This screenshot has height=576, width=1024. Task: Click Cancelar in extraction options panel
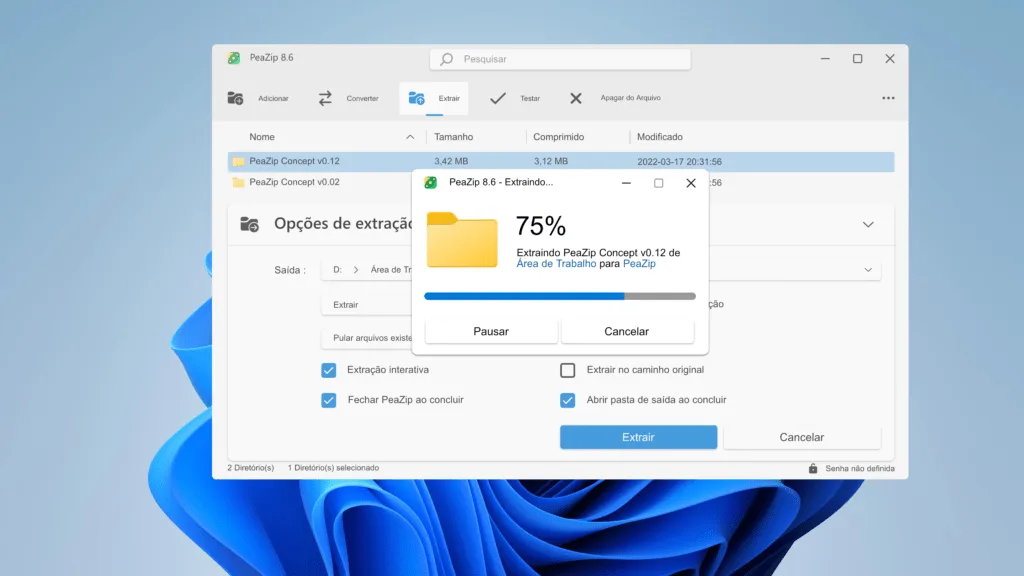click(801, 437)
